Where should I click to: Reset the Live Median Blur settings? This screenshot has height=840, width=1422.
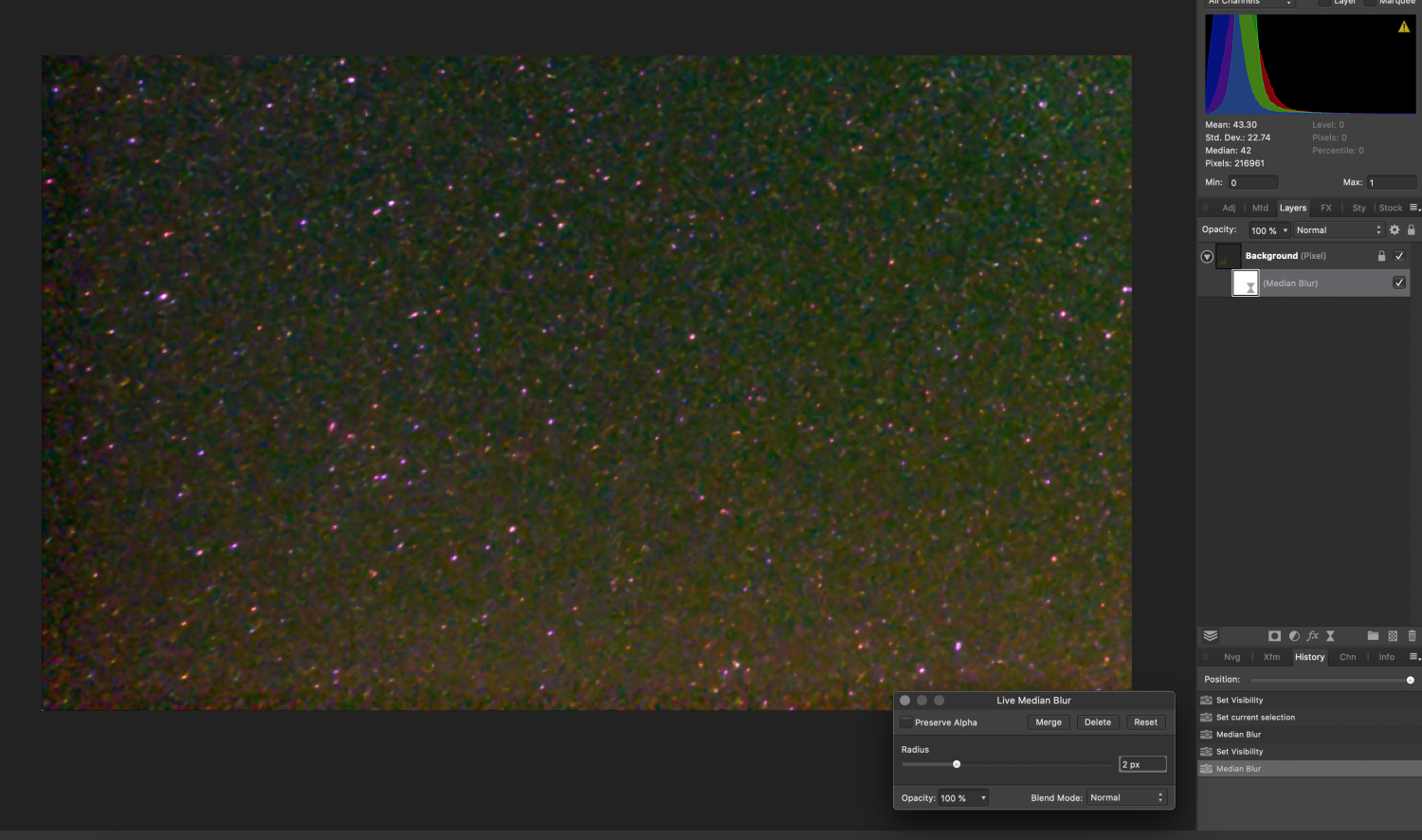click(x=1145, y=721)
